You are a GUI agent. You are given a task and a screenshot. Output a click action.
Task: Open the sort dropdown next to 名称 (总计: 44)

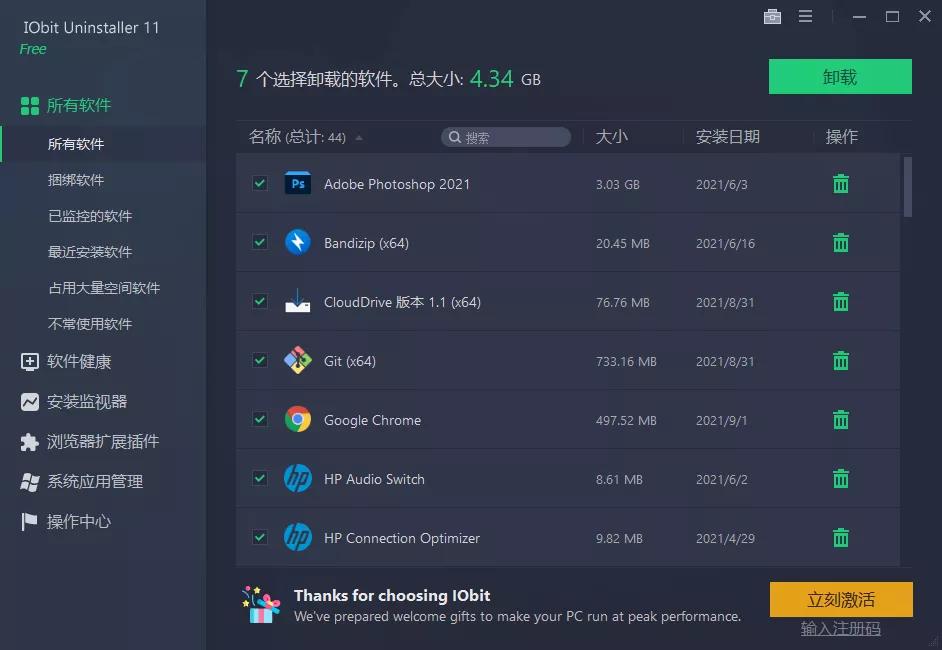[362, 137]
